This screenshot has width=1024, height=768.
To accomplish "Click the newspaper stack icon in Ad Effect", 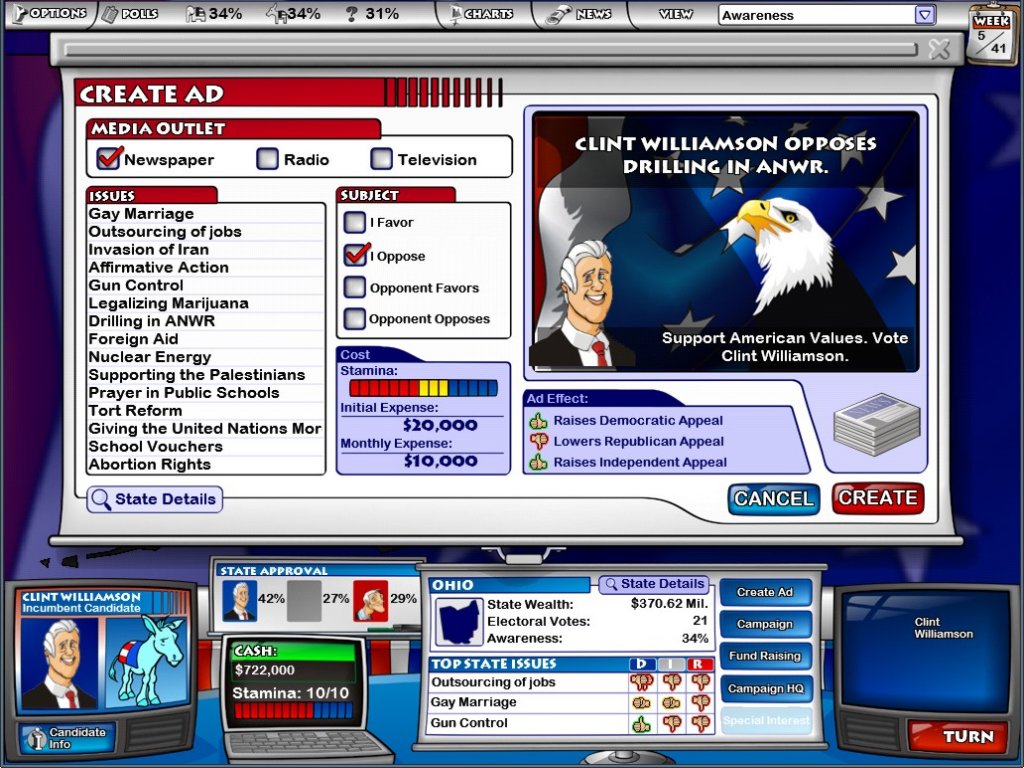I will [x=876, y=425].
